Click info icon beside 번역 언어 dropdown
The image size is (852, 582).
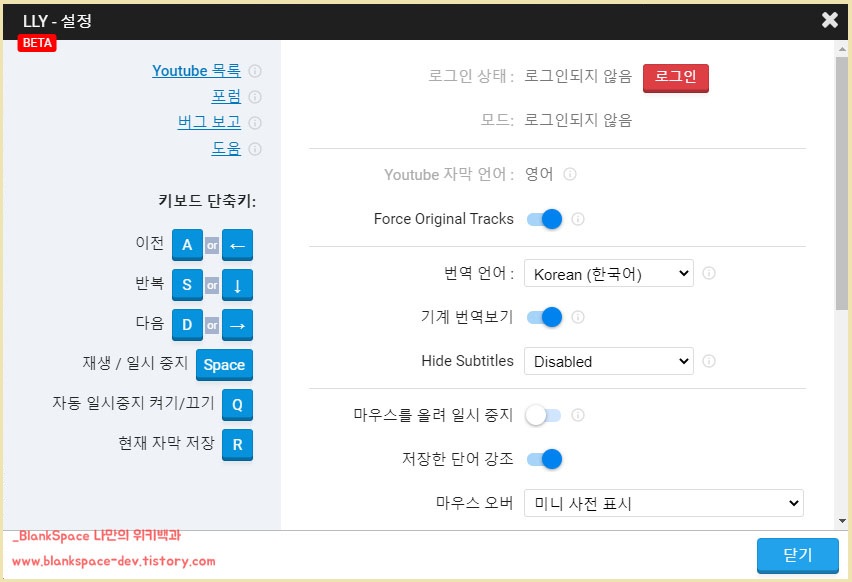(709, 273)
